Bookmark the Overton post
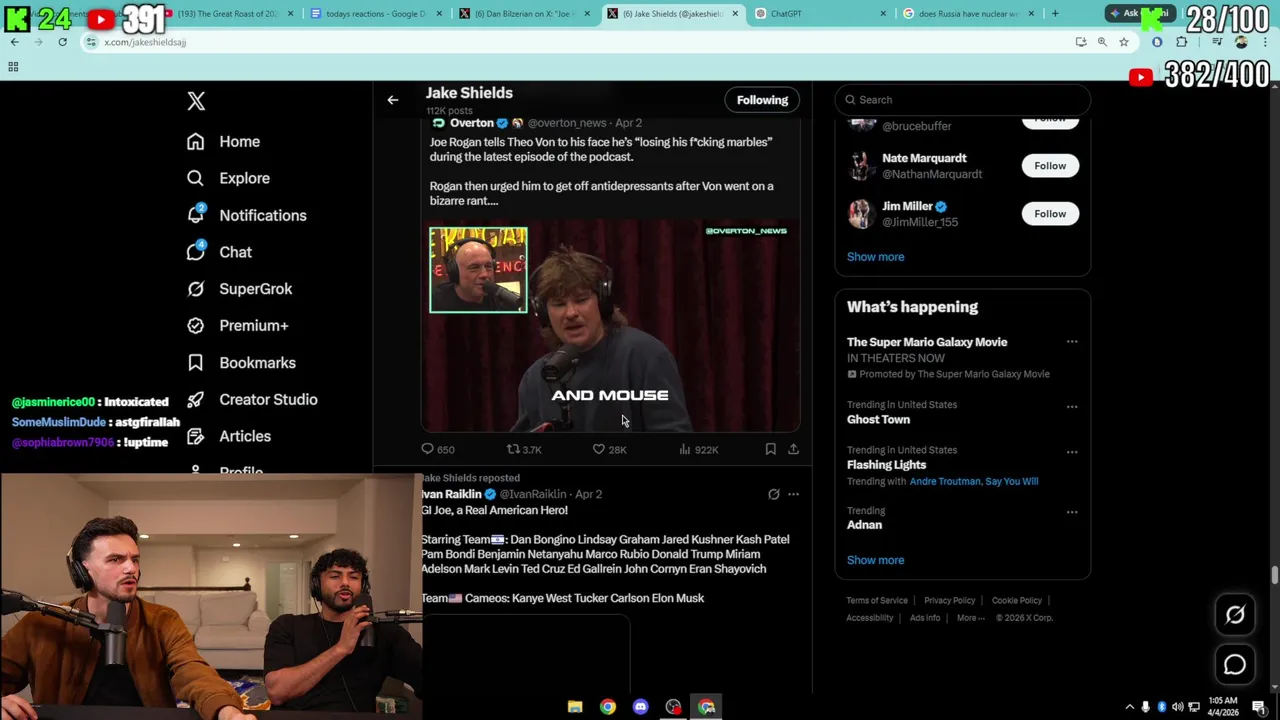Image resolution: width=1280 pixels, height=720 pixels. pyautogui.click(x=770, y=450)
